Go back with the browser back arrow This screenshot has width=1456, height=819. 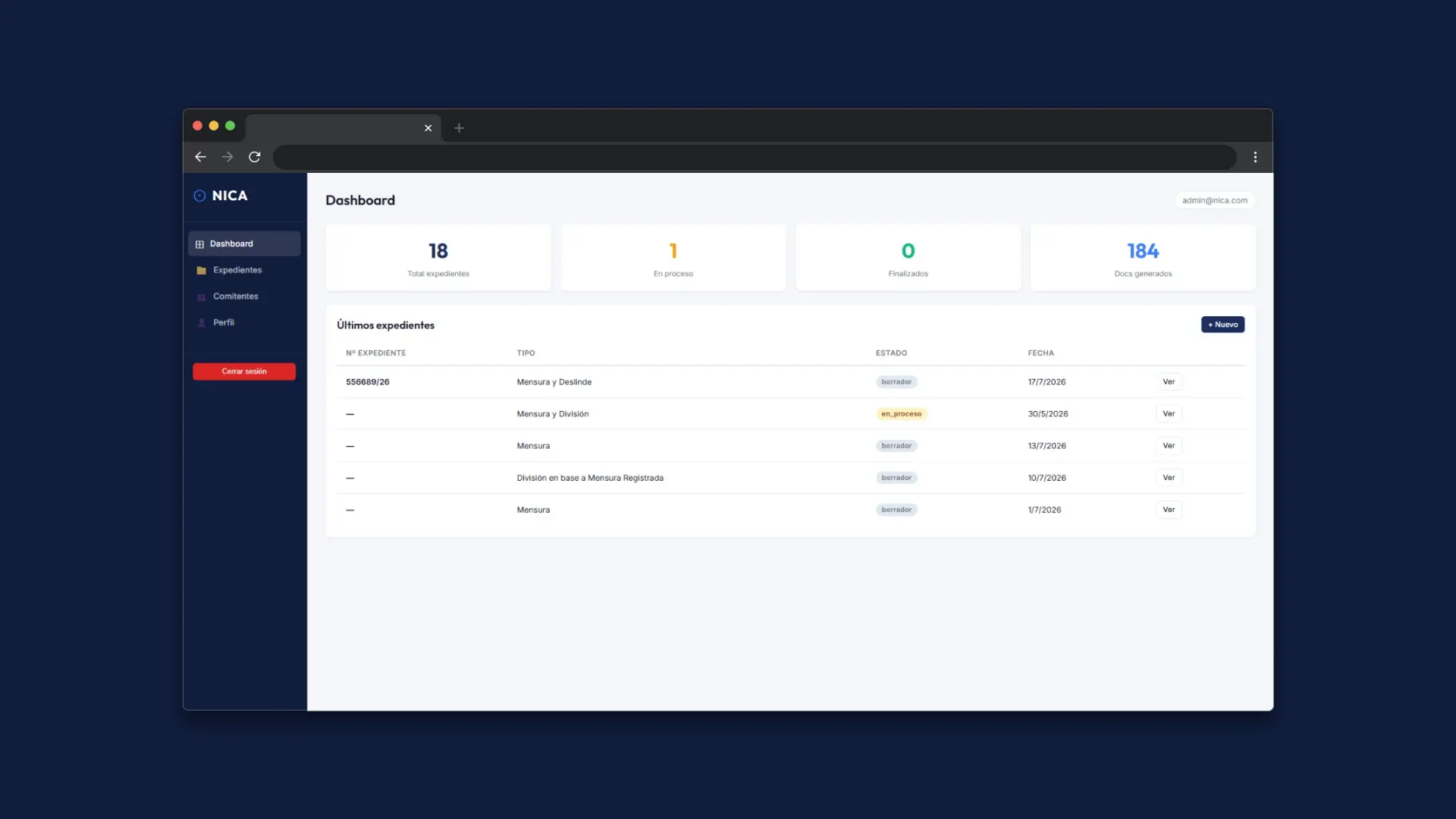(x=200, y=157)
